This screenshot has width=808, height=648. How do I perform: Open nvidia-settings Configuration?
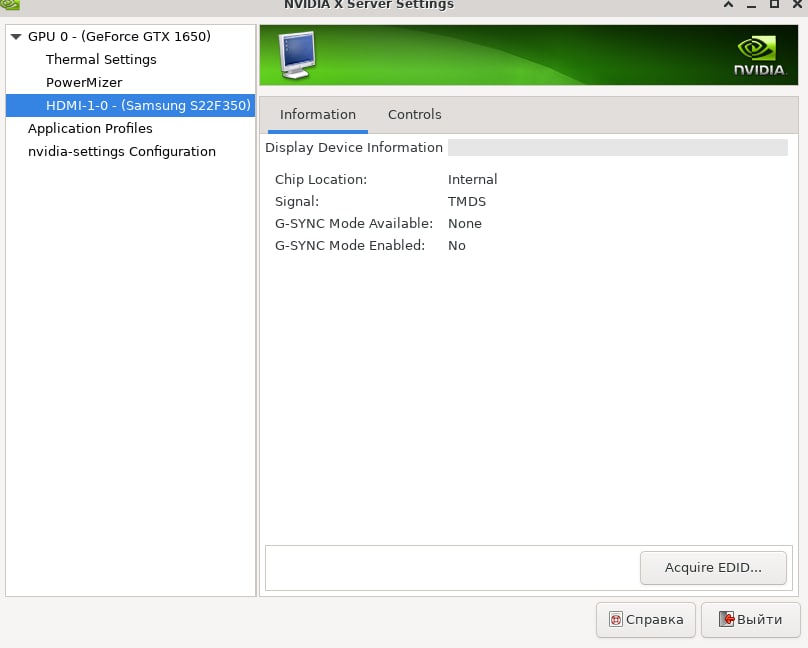click(122, 151)
